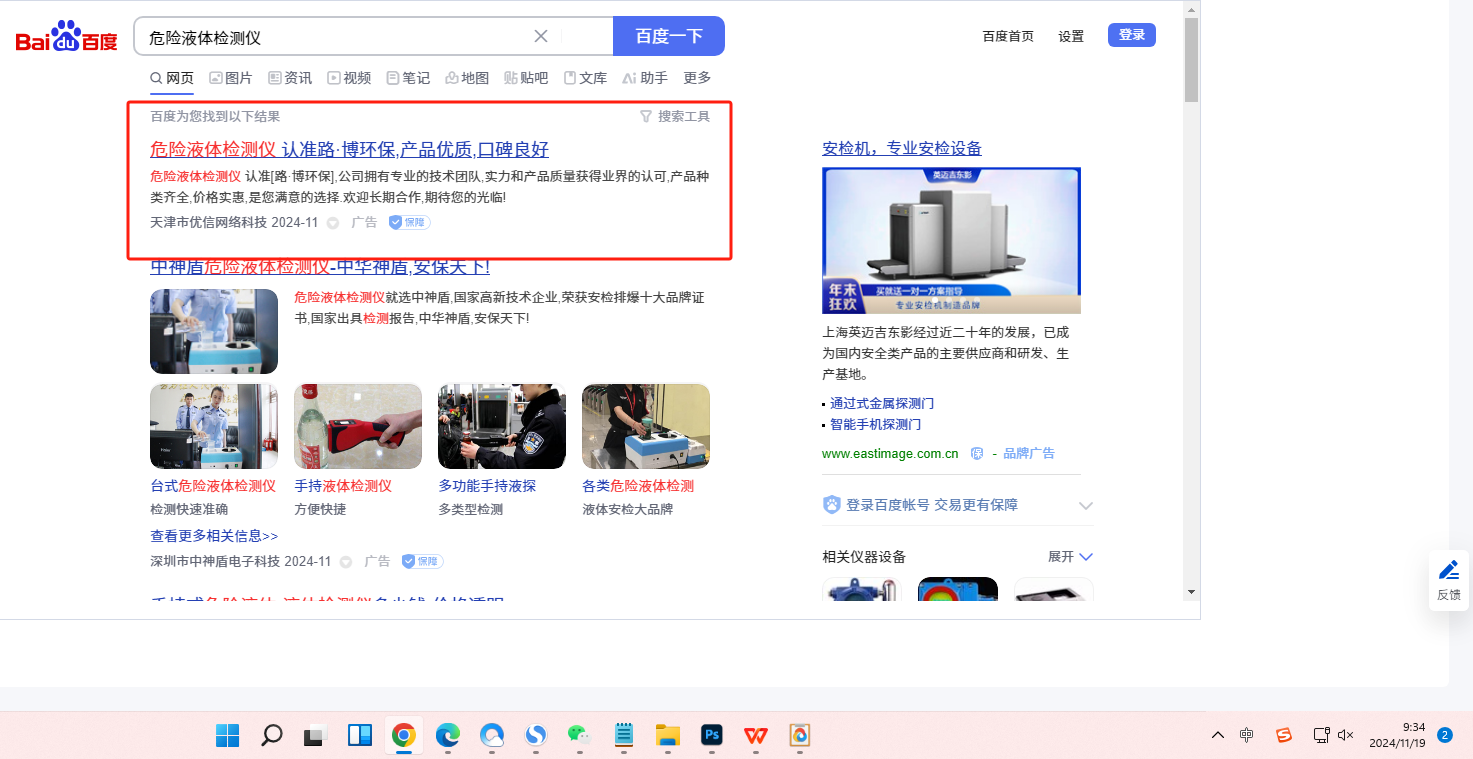Viewport: 1473px width, 759px height.
Task: Click the 深圳市中神盾电子科技 source text
Action: tap(215, 561)
